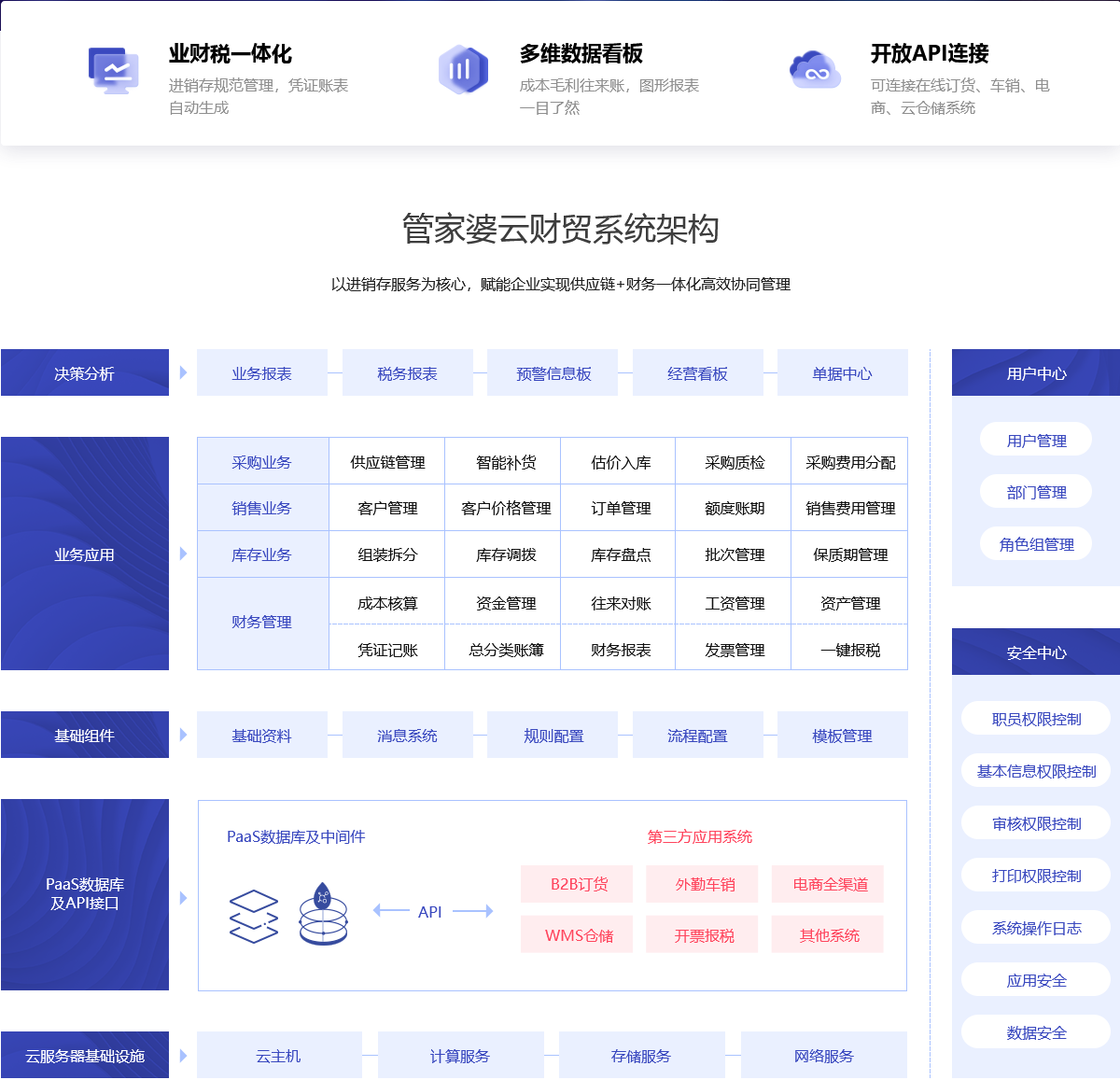
Task: Click the pink B2B订货 tag
Action: point(578,884)
